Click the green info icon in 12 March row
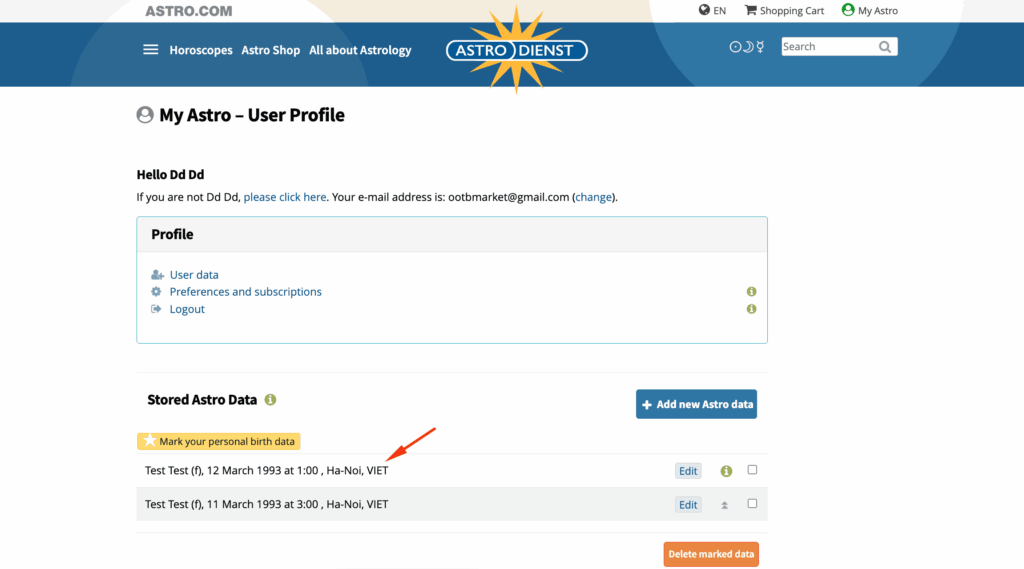 point(726,471)
